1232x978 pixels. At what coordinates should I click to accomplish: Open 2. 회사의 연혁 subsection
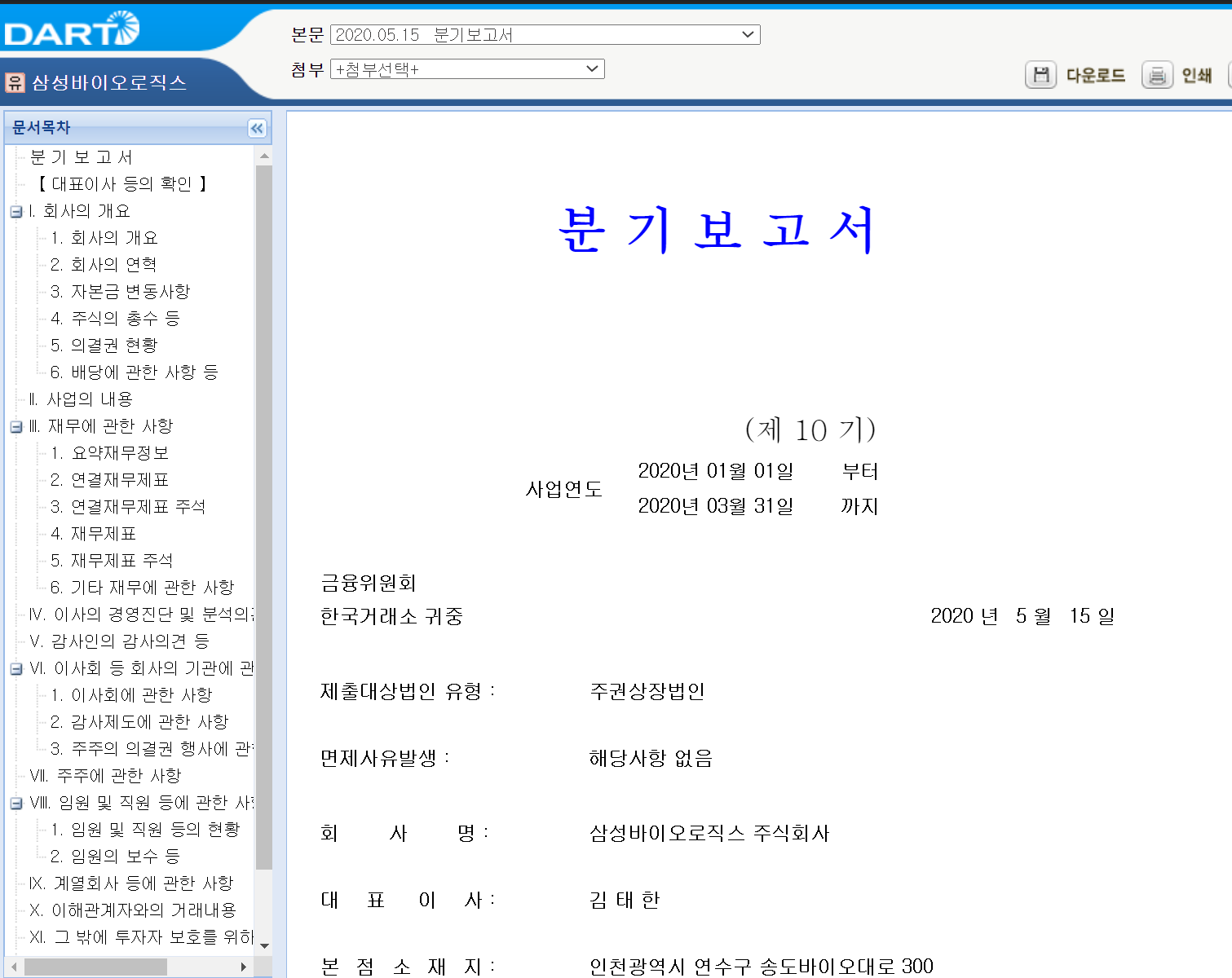pyautogui.click(x=103, y=265)
